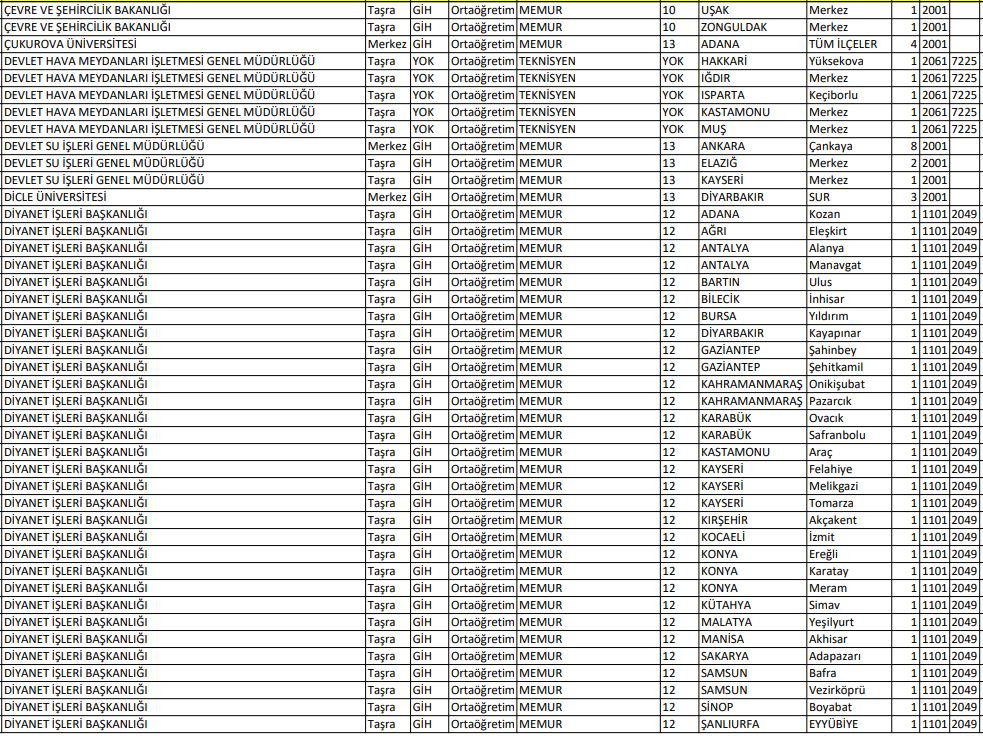Click the Bafra district cell

pyautogui.click(x=849, y=673)
